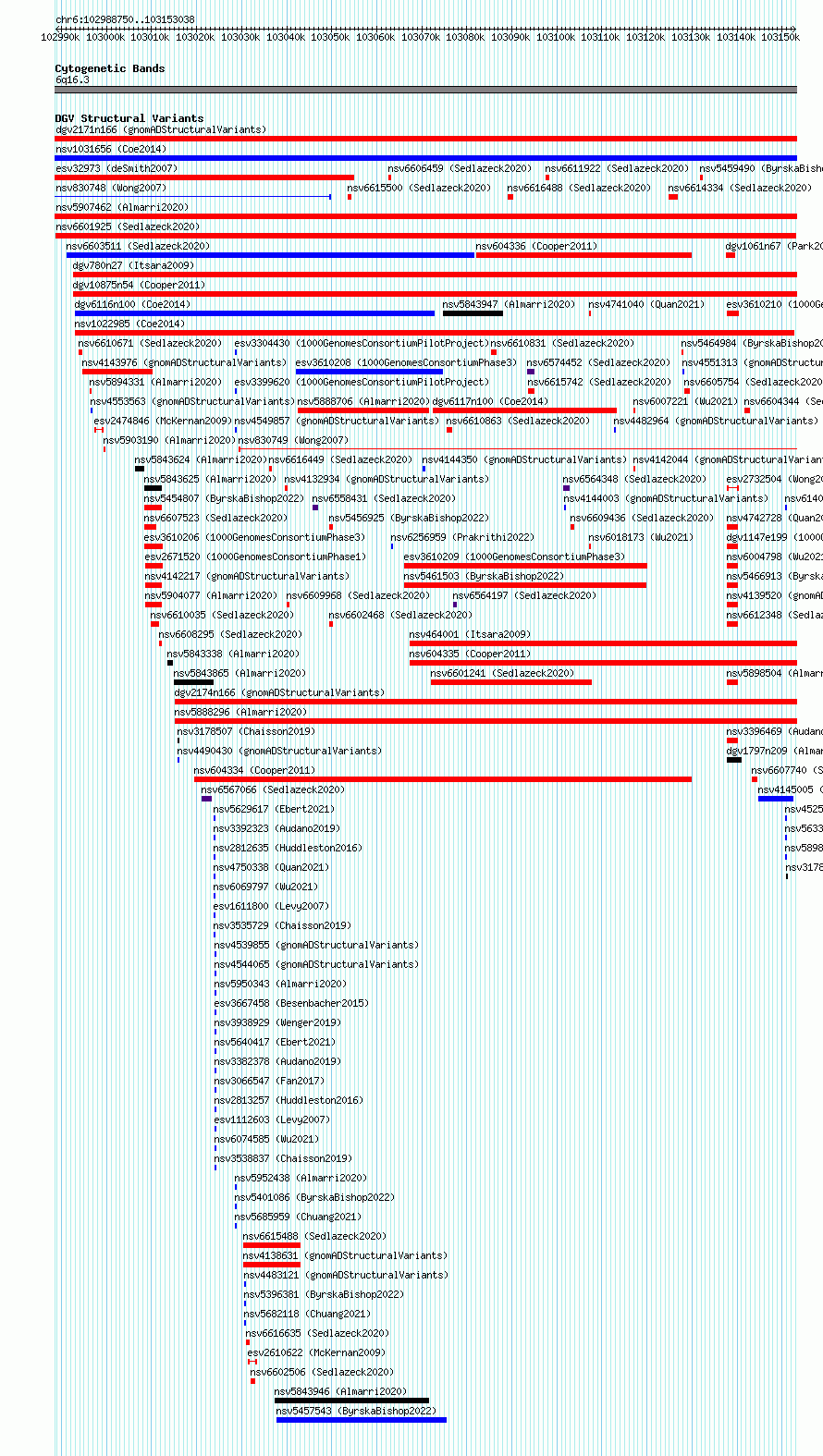The height and width of the screenshot is (1456, 823).
Task: Select the nsv5454807 (ByrskaBishop2022) label
Action: pyautogui.click(x=224, y=498)
